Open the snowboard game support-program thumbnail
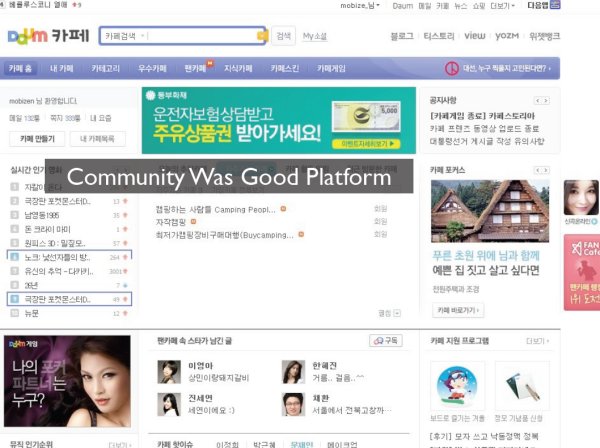 (458, 386)
